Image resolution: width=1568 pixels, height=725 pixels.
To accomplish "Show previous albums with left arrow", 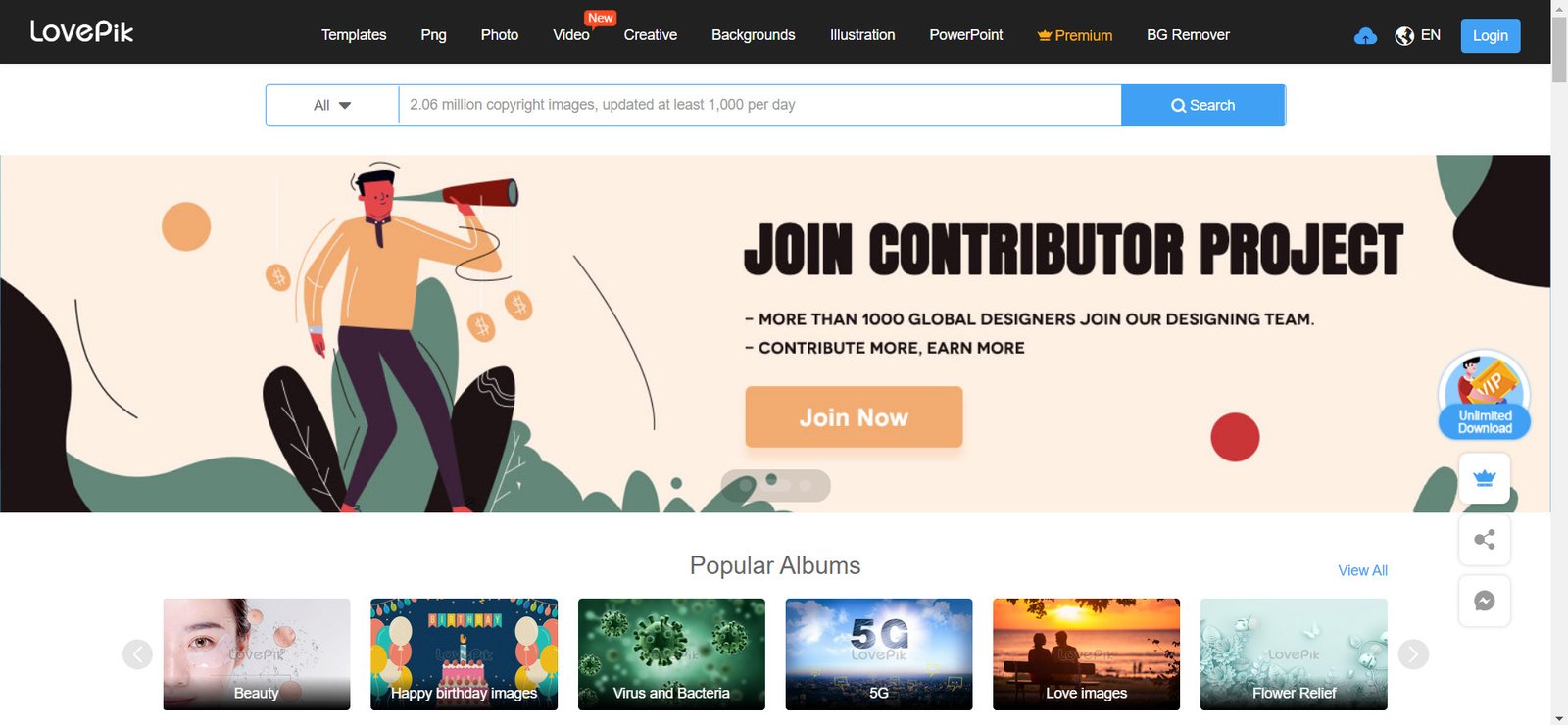I will pos(137,653).
